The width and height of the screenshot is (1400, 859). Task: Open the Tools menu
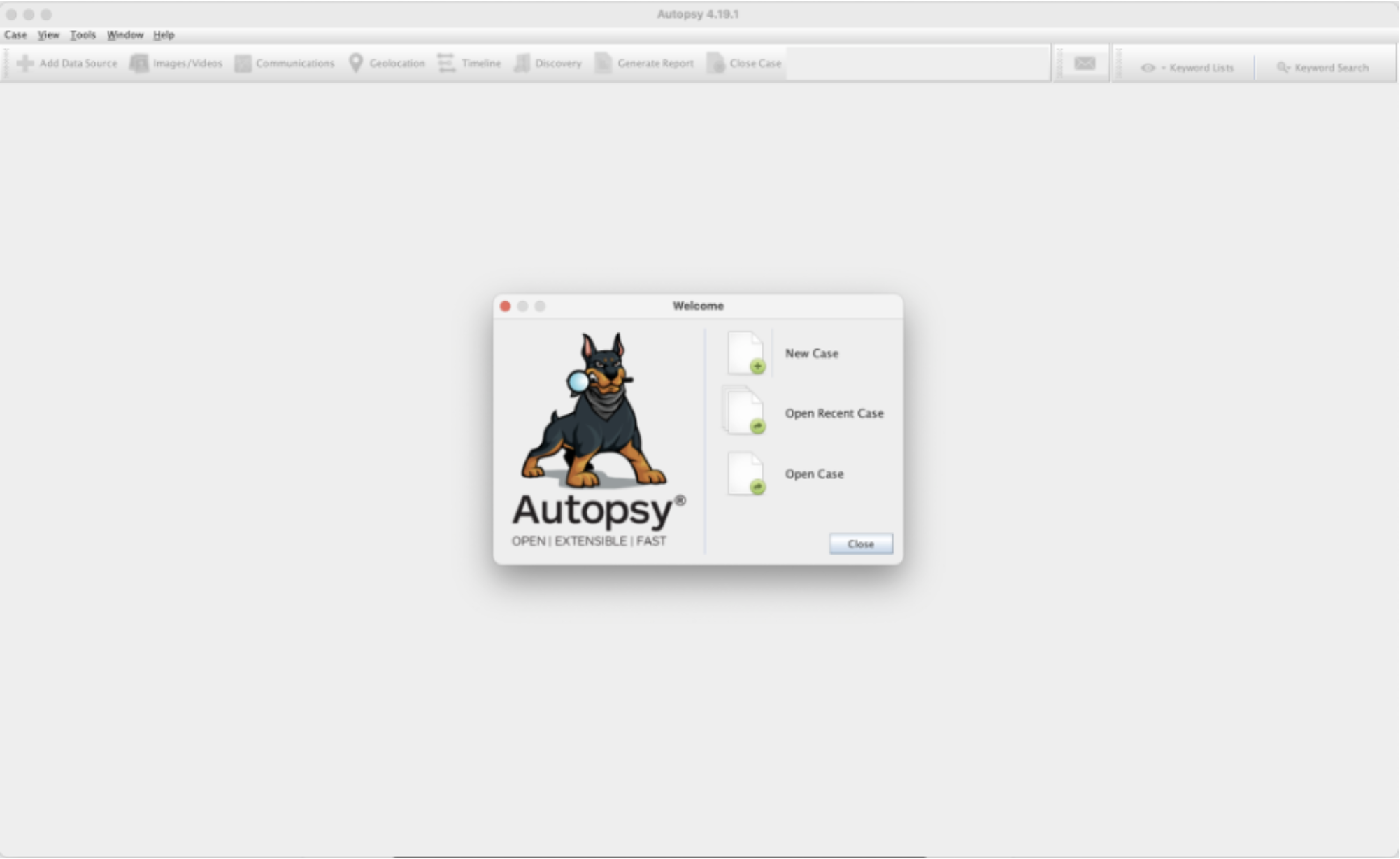tap(84, 34)
